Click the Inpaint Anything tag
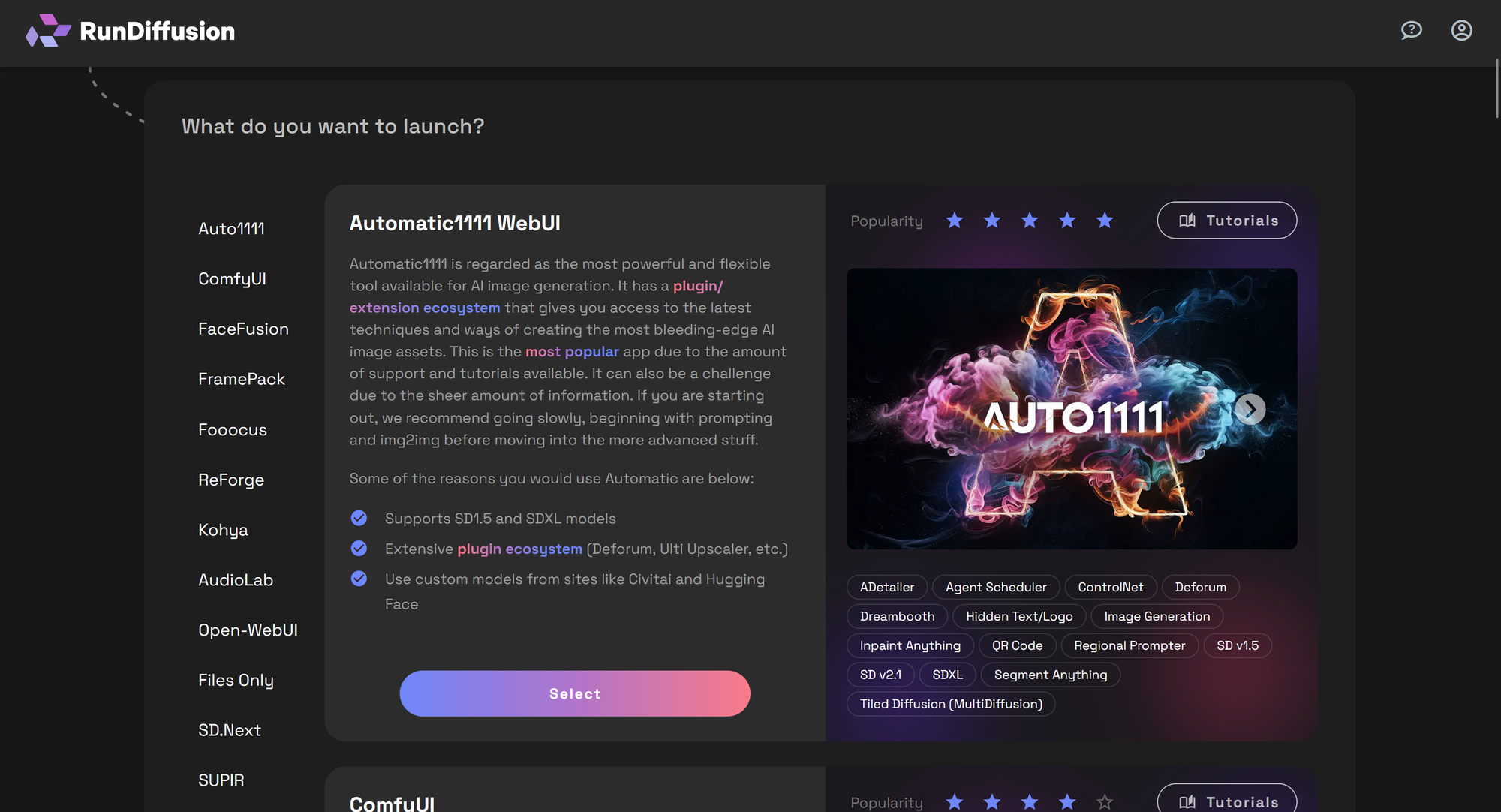The height and width of the screenshot is (812, 1501). pos(910,645)
